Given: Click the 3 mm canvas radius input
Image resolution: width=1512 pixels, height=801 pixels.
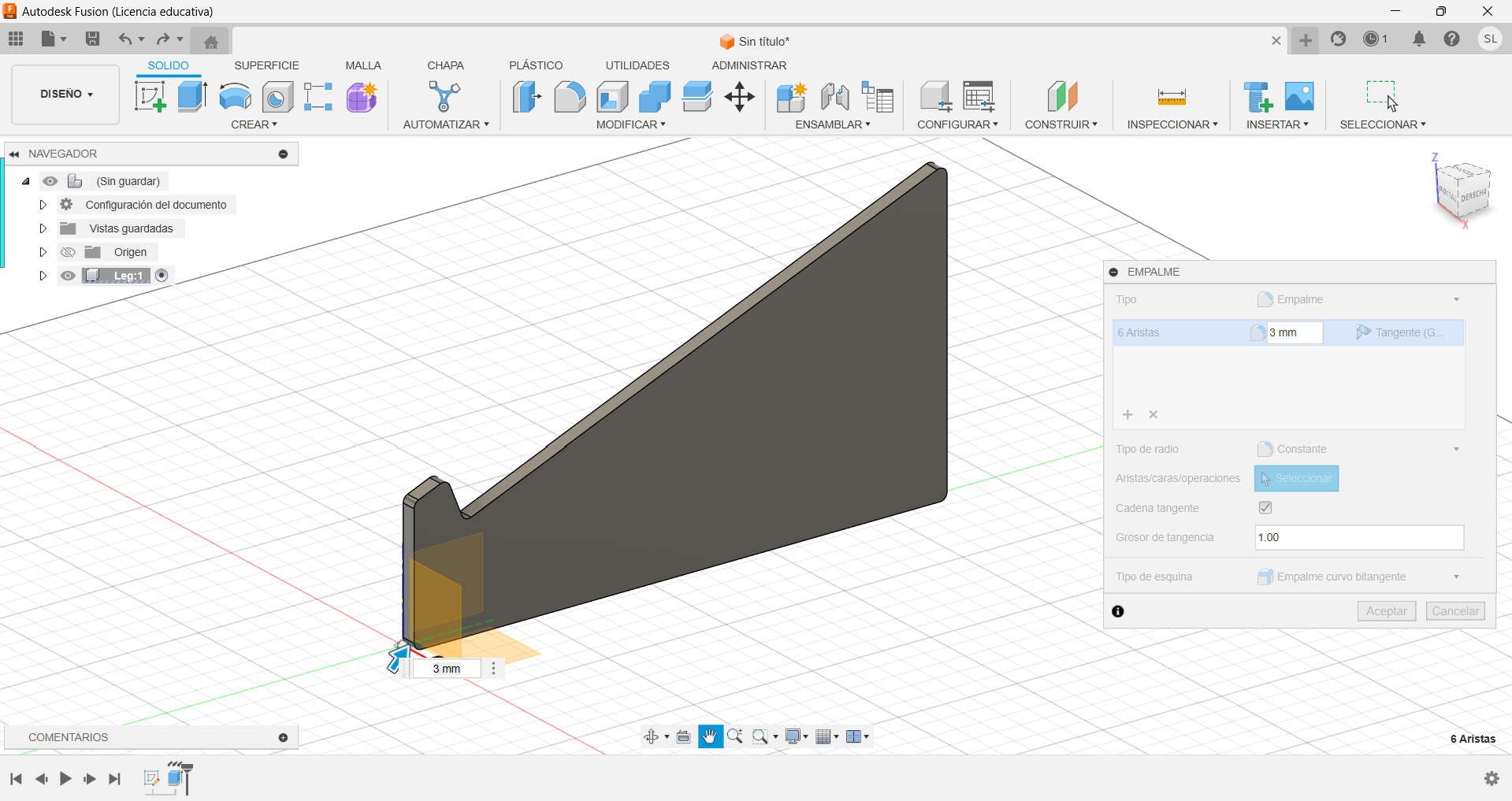Looking at the screenshot, I should [x=446, y=669].
